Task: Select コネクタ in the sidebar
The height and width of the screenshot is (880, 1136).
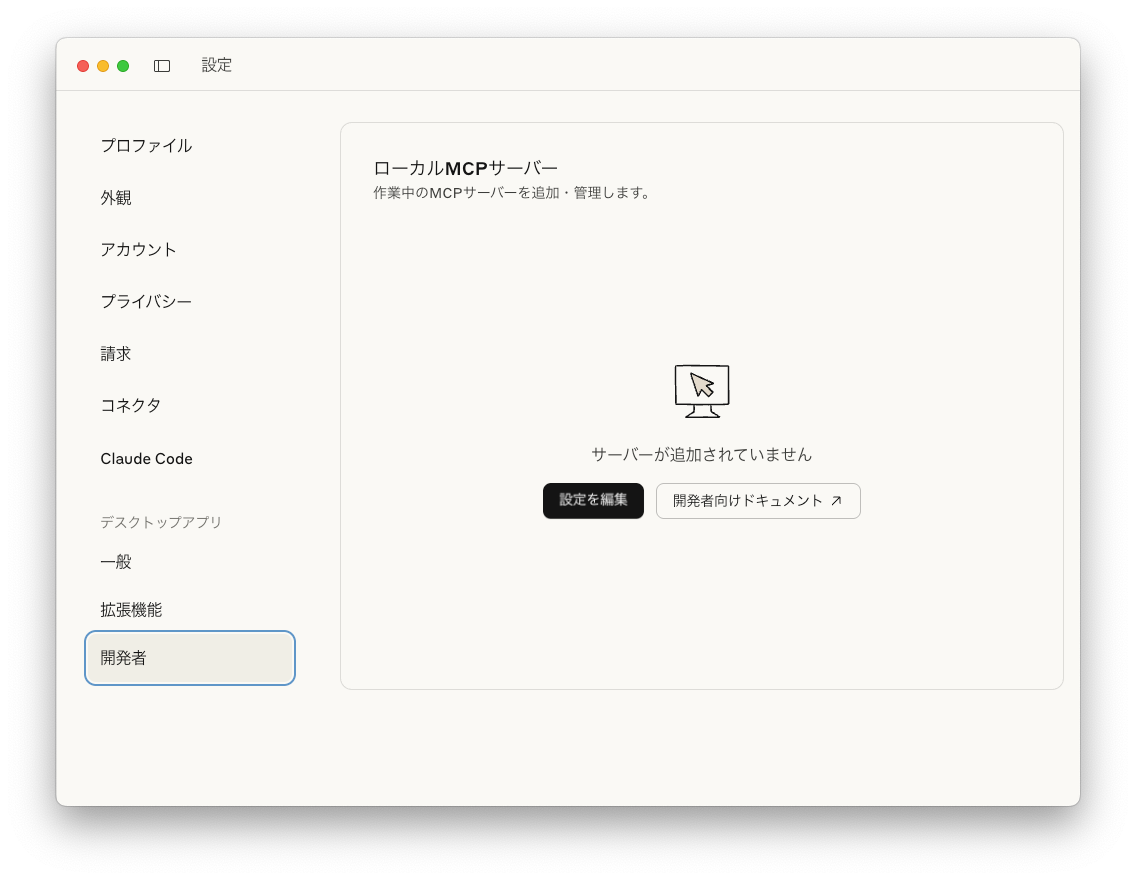Action: tap(190, 406)
